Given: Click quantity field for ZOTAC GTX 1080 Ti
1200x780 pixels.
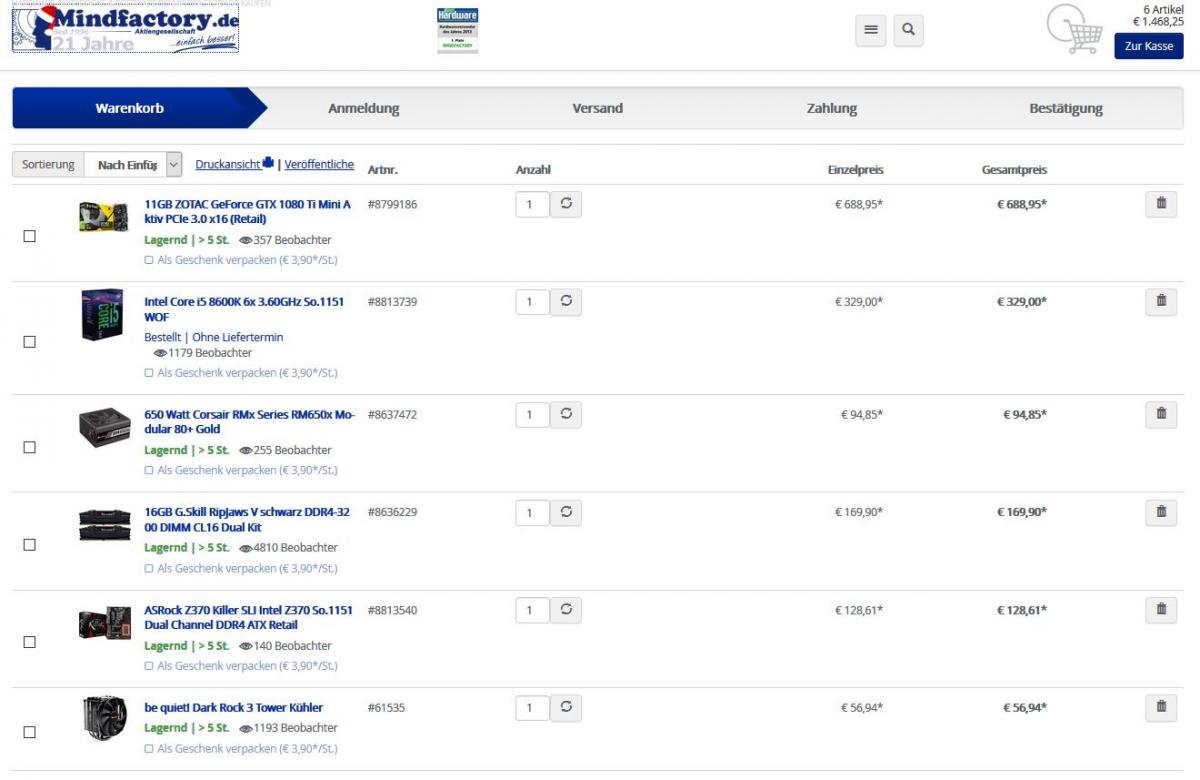Looking at the screenshot, I should coord(532,204).
